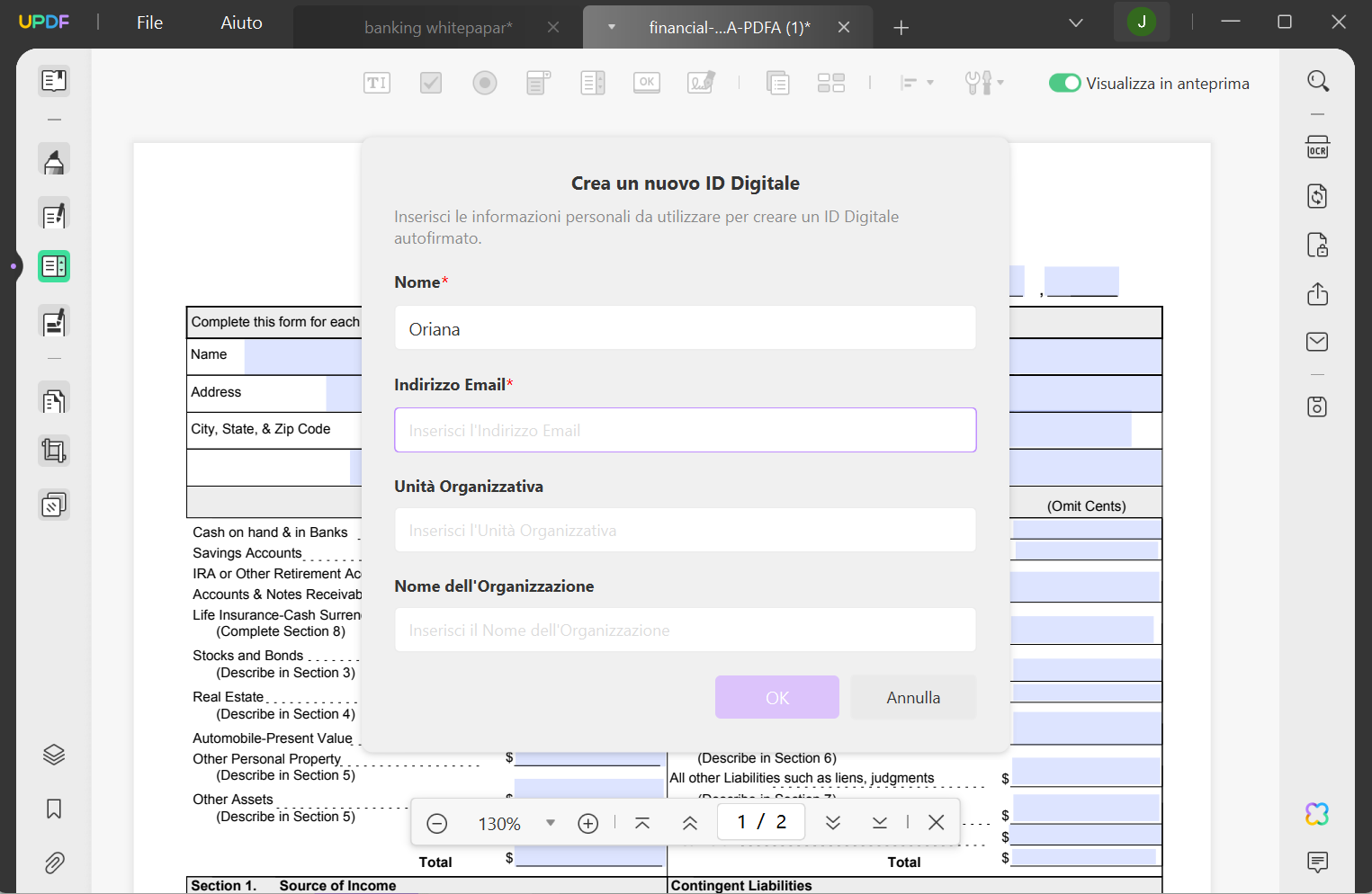
Task: Select the Comment highlighter tool in sidebar
Action: [x=54, y=161]
